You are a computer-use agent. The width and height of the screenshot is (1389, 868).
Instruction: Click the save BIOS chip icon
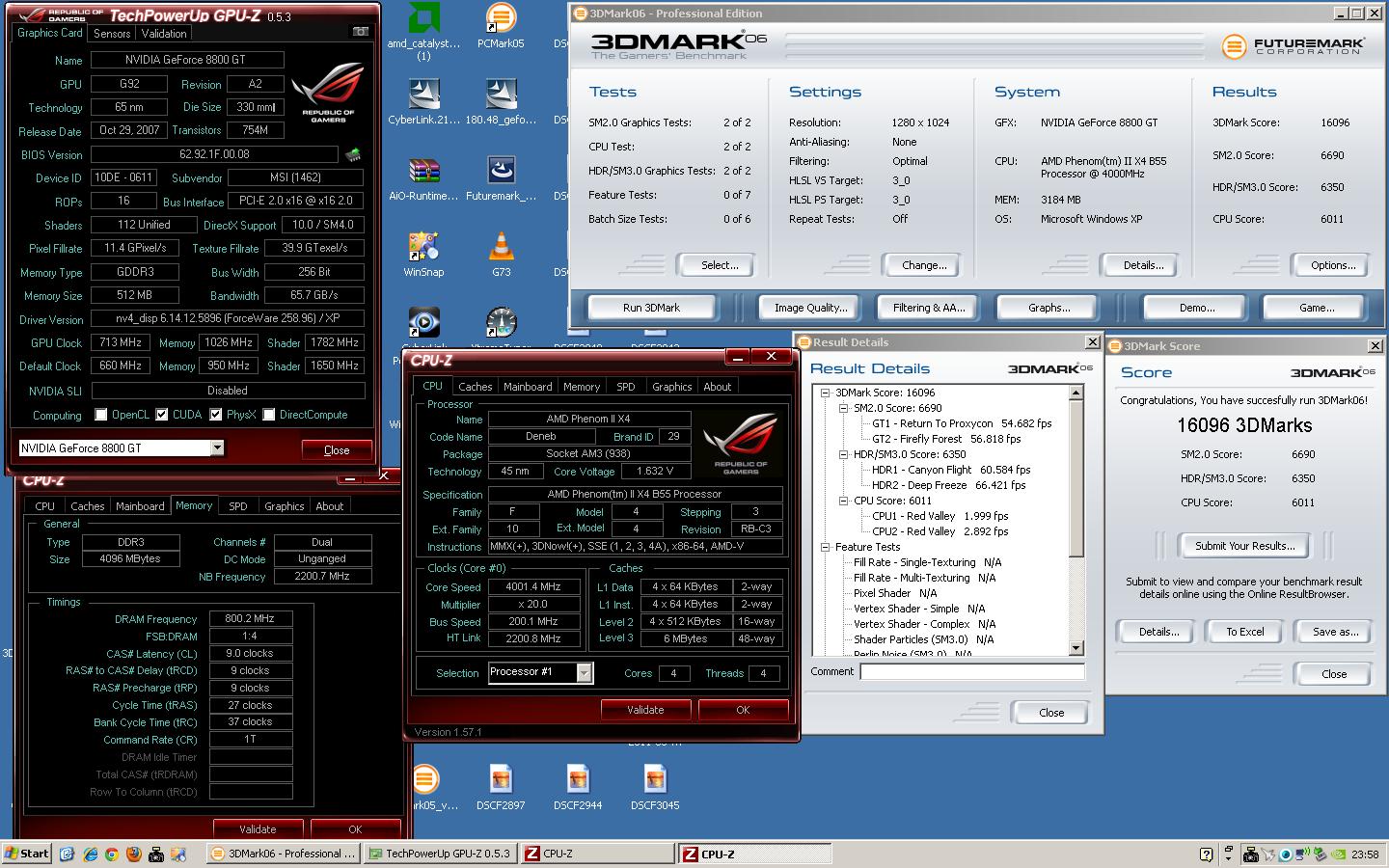pyautogui.click(x=353, y=154)
